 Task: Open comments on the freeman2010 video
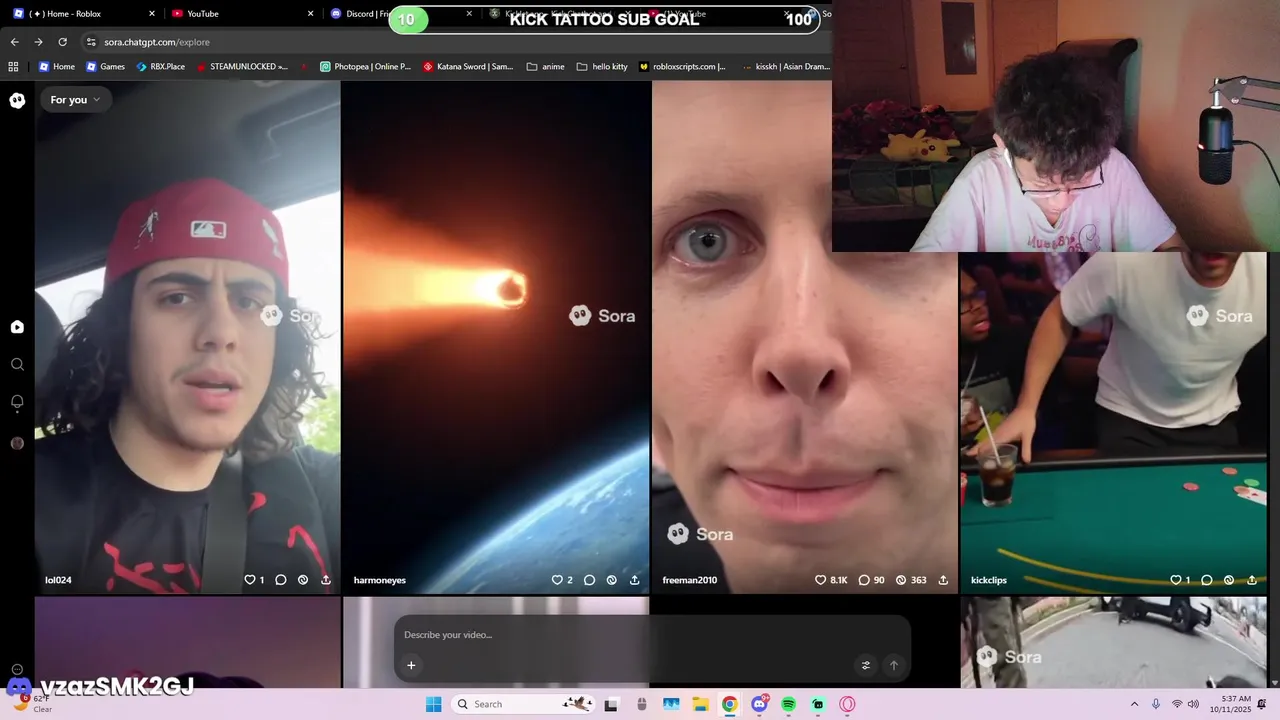coord(864,580)
